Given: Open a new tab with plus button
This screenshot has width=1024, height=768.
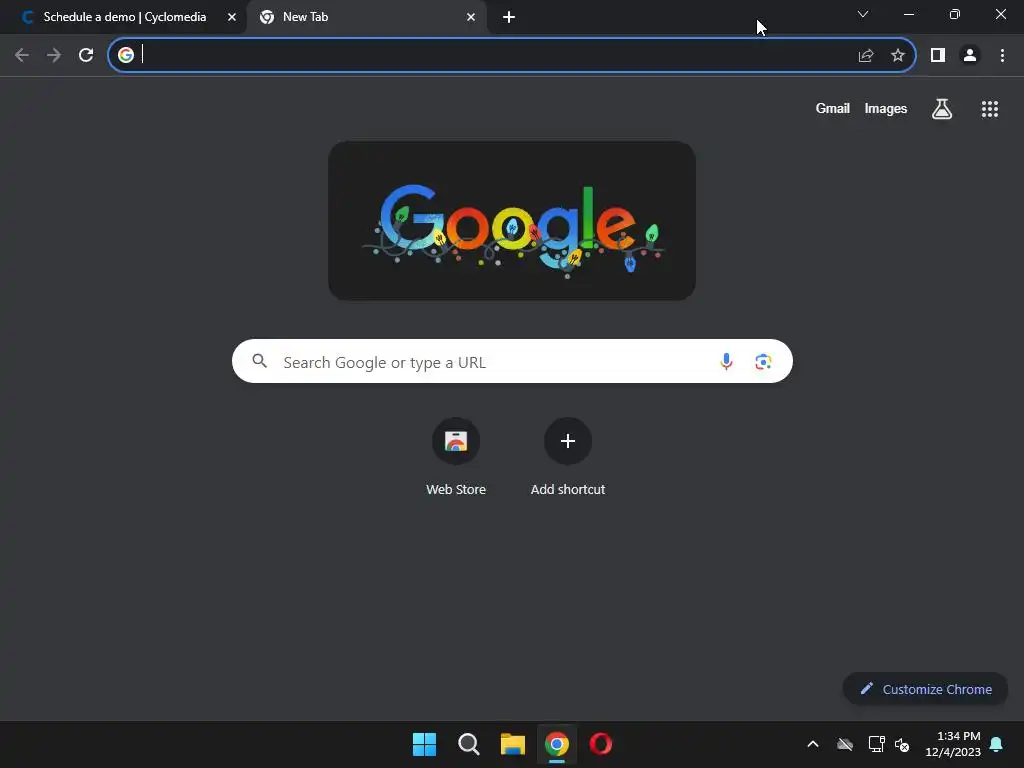Looking at the screenshot, I should (509, 17).
